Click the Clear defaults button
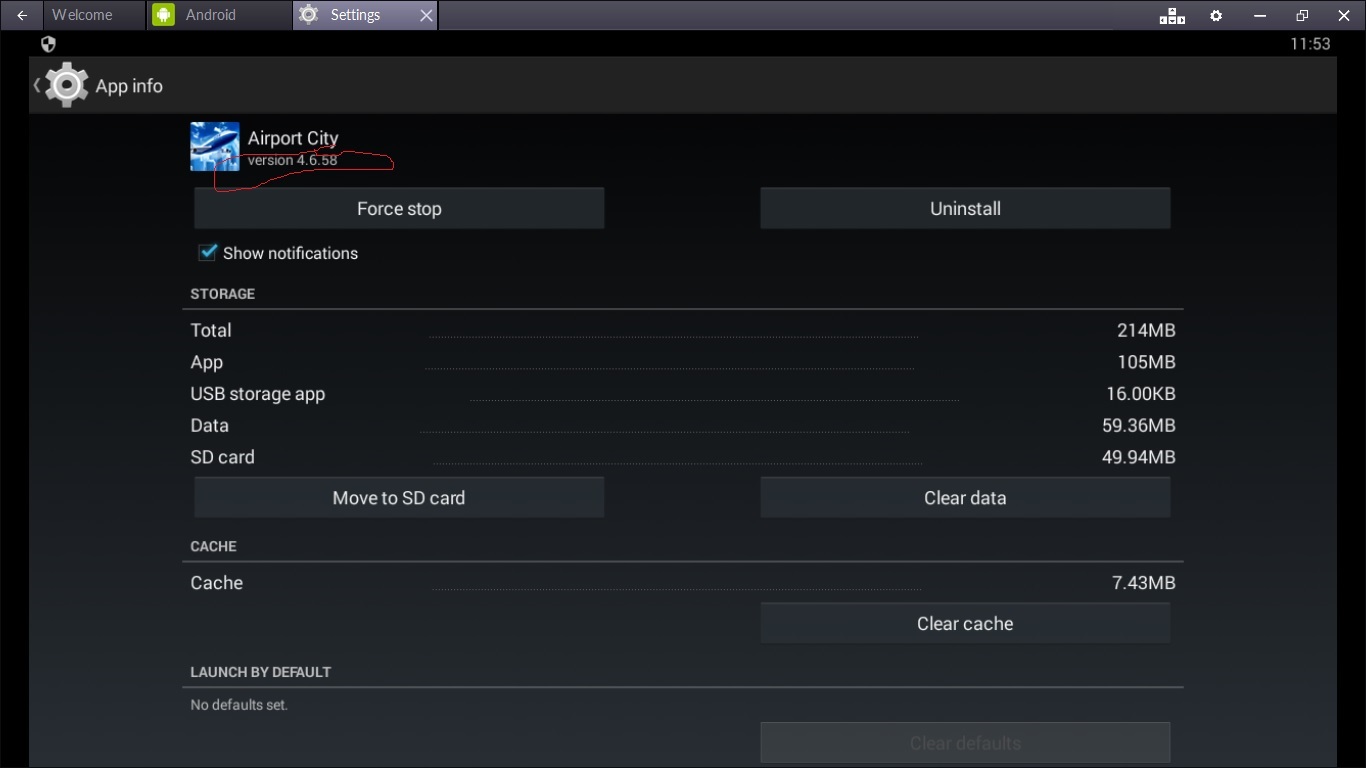 coord(965,743)
